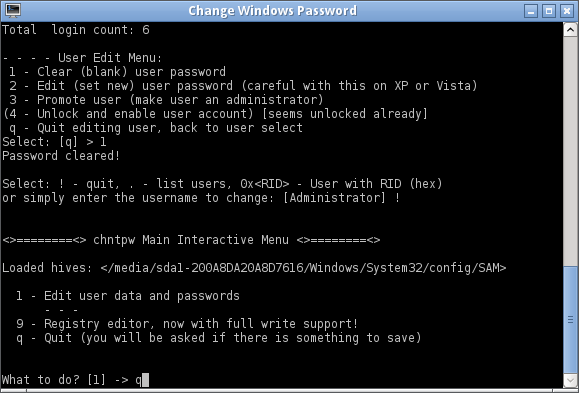Click the 'Edit user data and passwords' option

pos(127,296)
